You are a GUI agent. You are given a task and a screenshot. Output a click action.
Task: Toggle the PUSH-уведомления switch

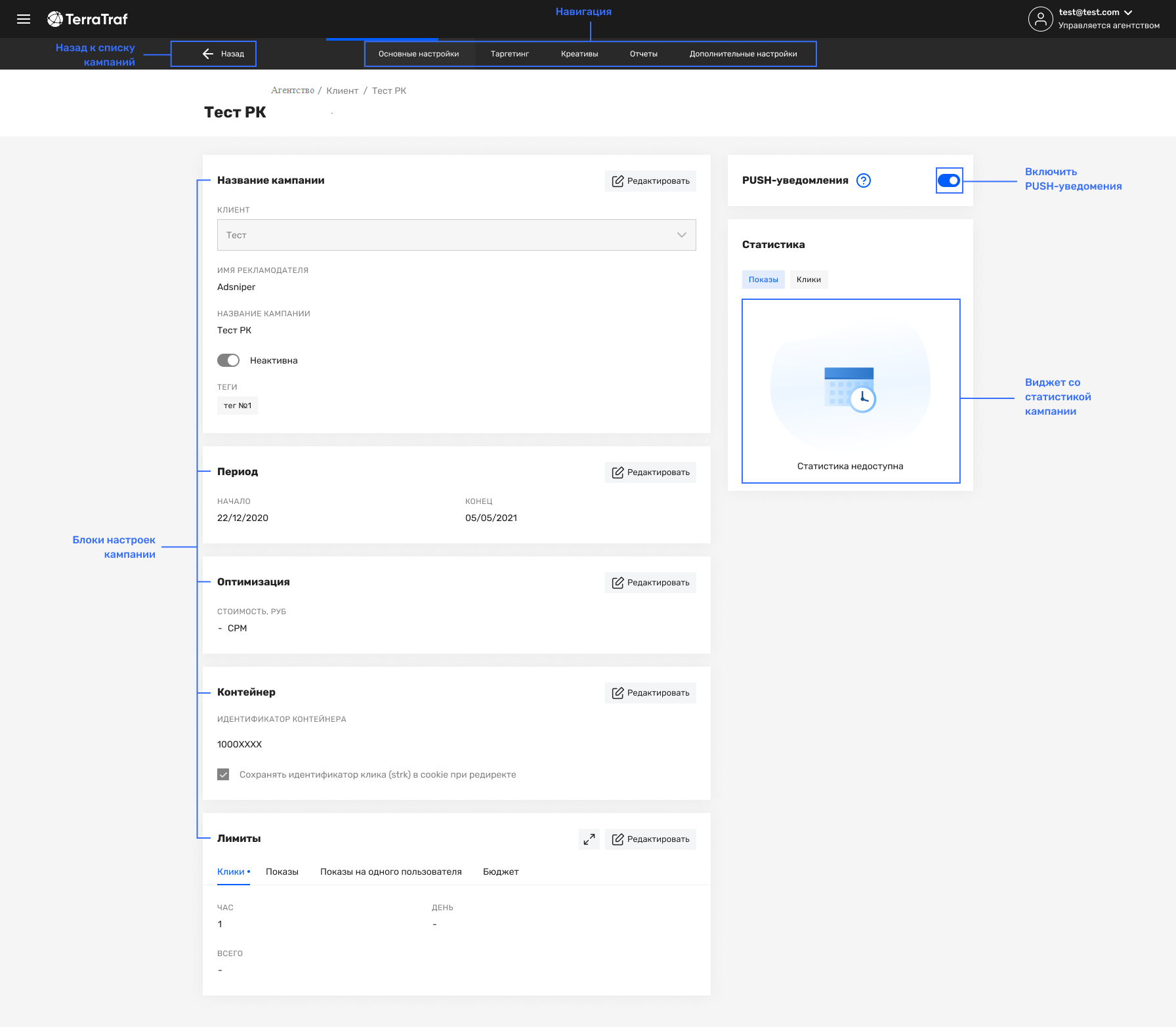click(949, 180)
